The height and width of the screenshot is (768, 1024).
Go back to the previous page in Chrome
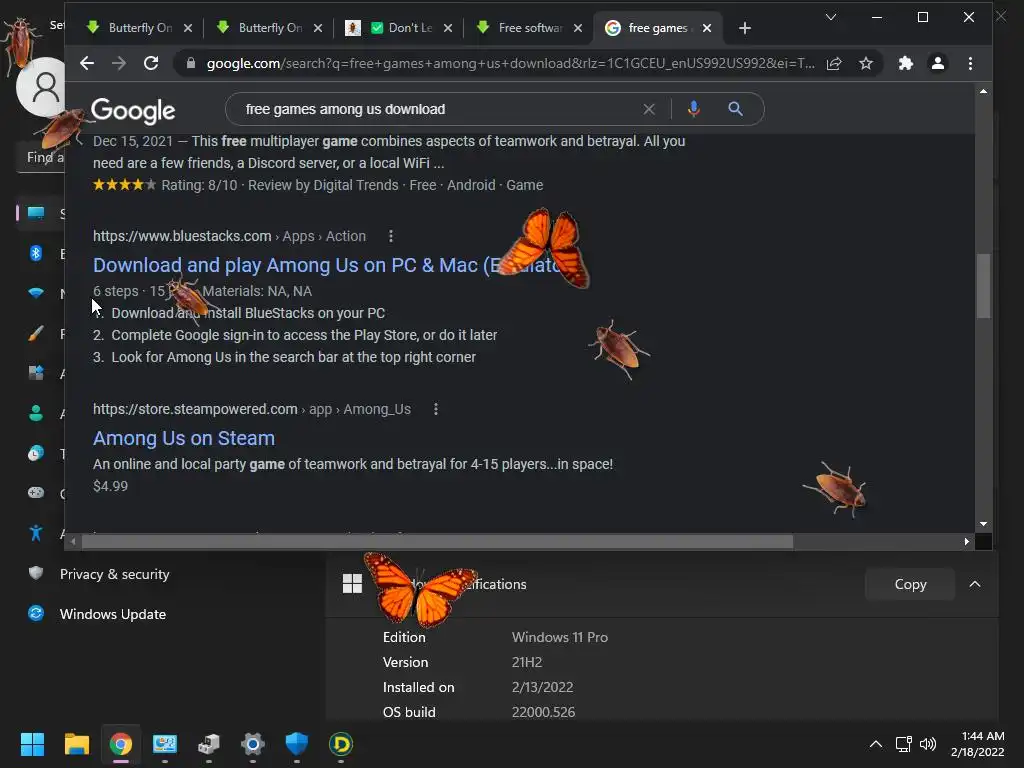[87, 63]
